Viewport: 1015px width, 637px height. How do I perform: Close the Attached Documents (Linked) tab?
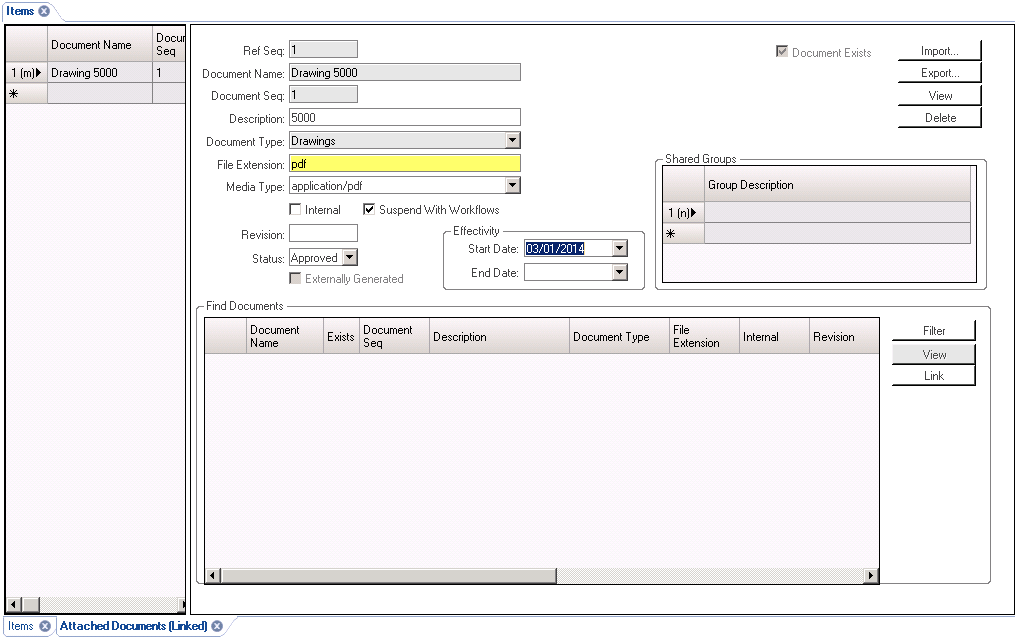point(216,626)
